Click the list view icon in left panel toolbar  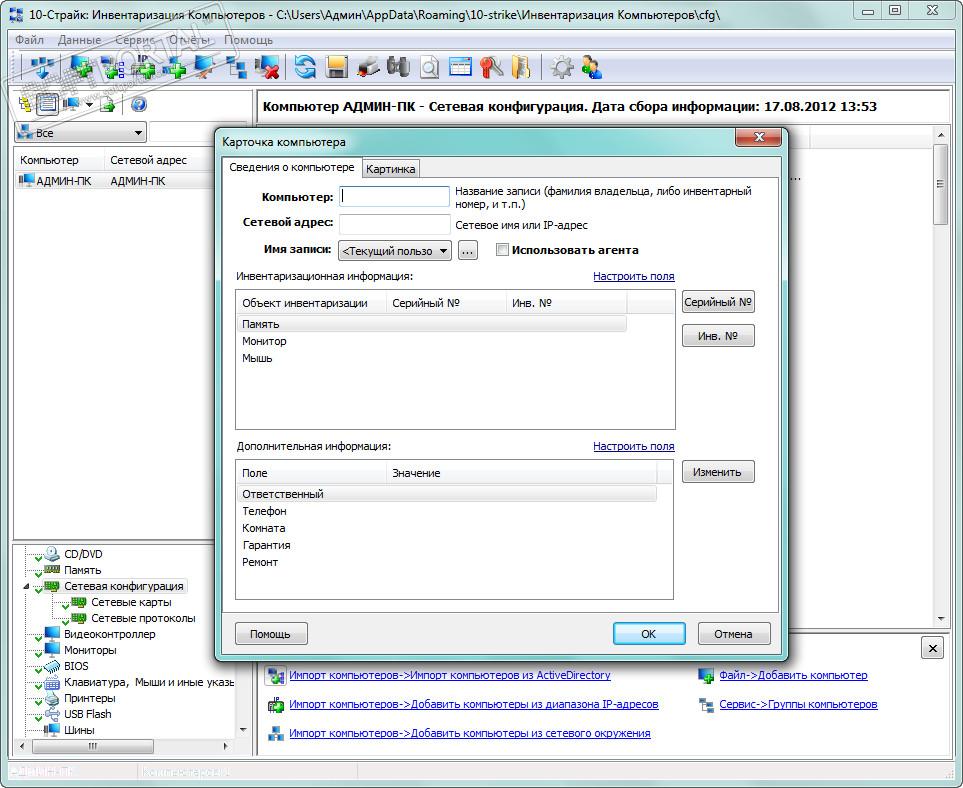(x=47, y=104)
